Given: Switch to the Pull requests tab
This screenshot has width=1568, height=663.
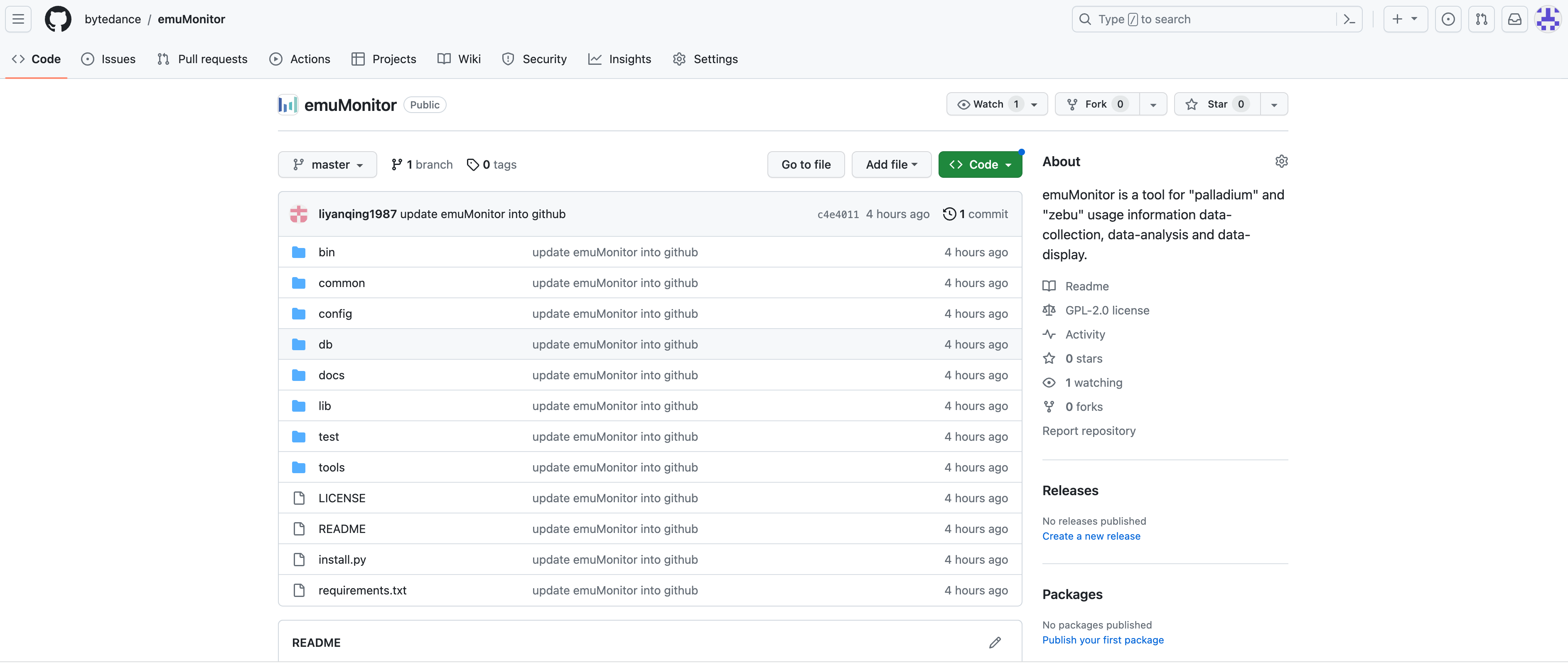Looking at the screenshot, I should pos(202,59).
